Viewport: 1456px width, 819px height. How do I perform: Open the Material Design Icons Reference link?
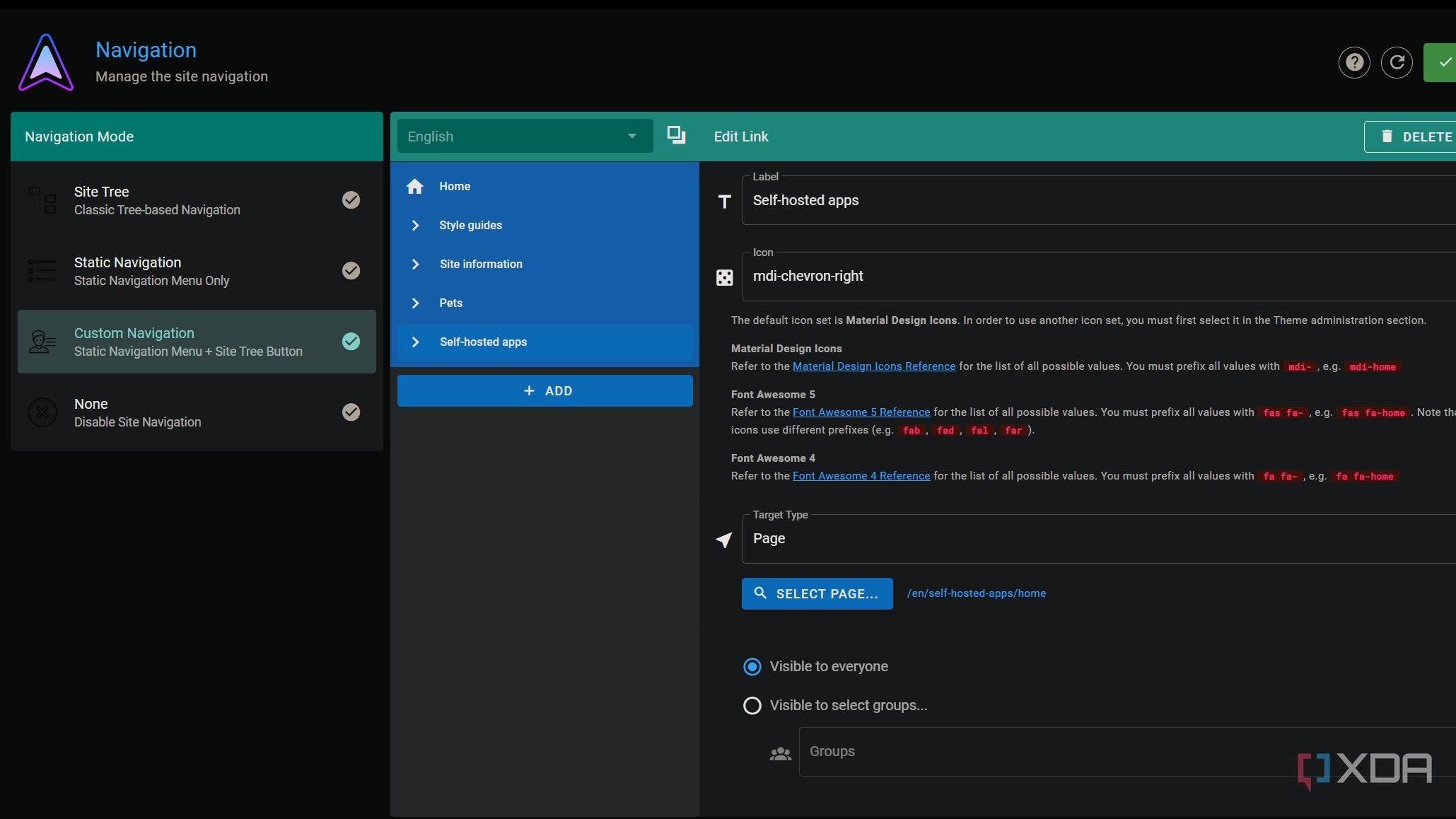(x=873, y=366)
